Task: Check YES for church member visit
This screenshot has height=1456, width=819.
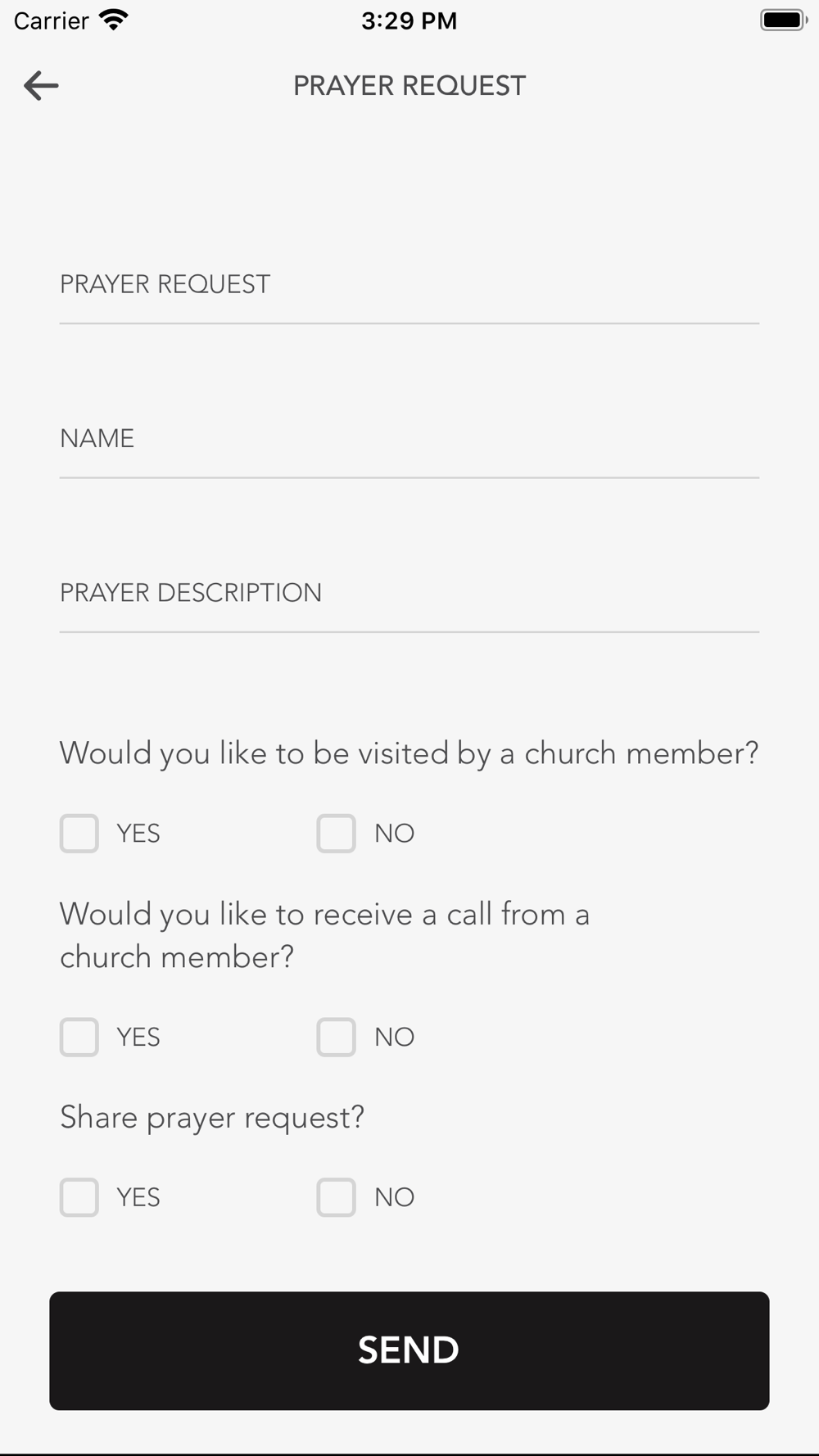Action: 79,834
